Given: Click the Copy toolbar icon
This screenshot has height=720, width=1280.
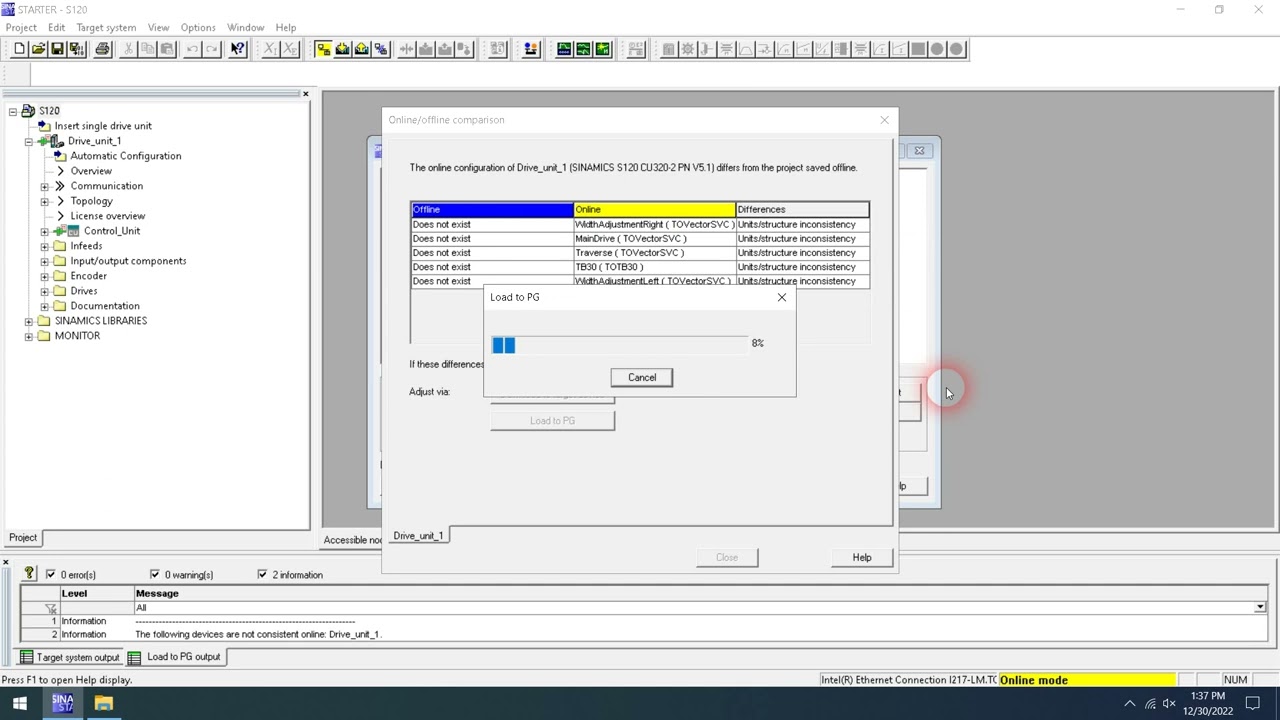Looking at the screenshot, I should (x=147, y=49).
